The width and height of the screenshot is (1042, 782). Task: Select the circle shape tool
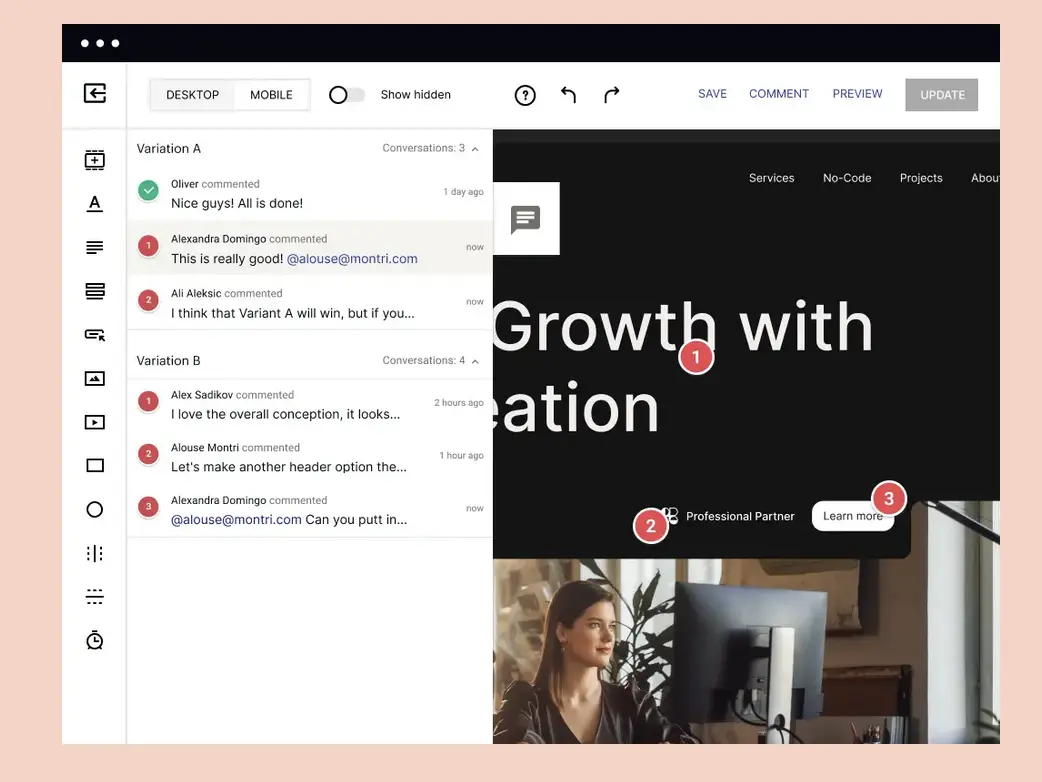tap(94, 509)
